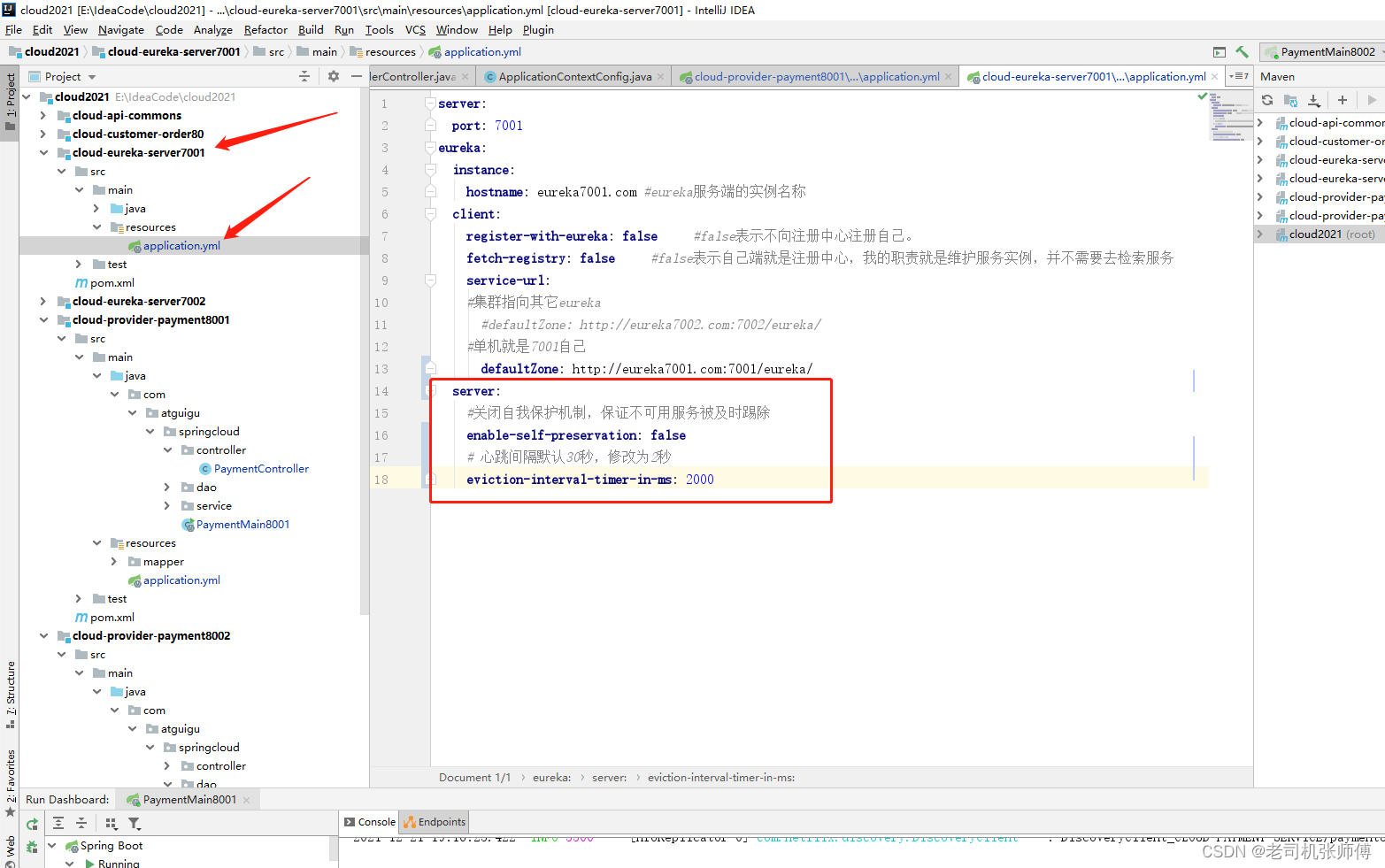Click the debug bug icon in Run Dashboard

32,847
